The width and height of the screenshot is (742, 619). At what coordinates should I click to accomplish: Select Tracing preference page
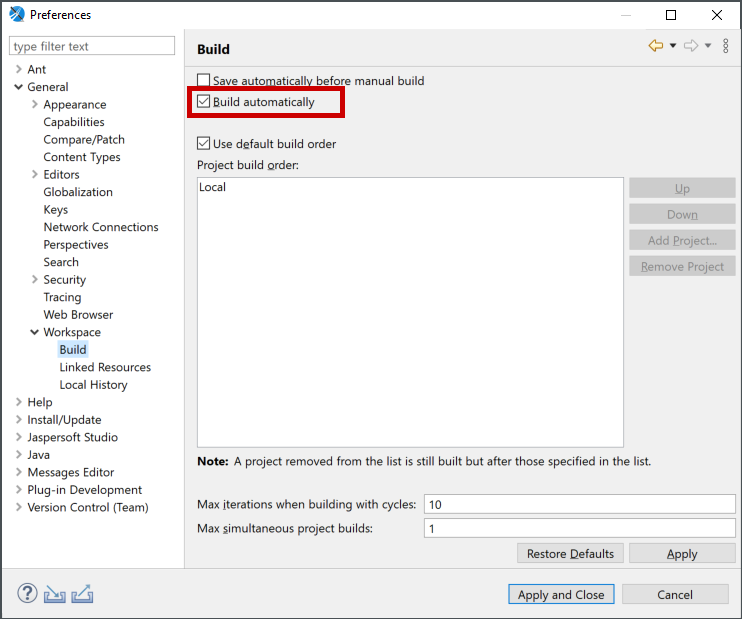pos(62,297)
